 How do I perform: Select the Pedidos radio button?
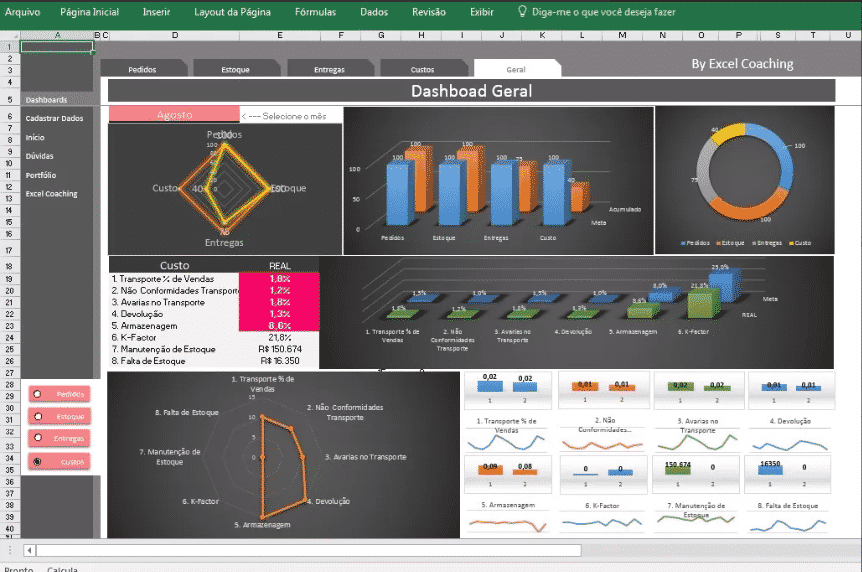click(x=37, y=394)
